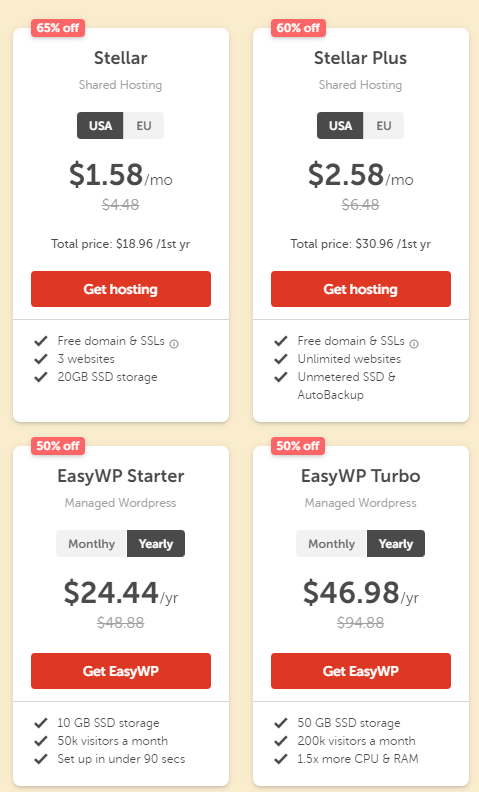479x792 pixels.
Task: Select Yearly billing on EasyWP Starter
Action: (x=156, y=543)
